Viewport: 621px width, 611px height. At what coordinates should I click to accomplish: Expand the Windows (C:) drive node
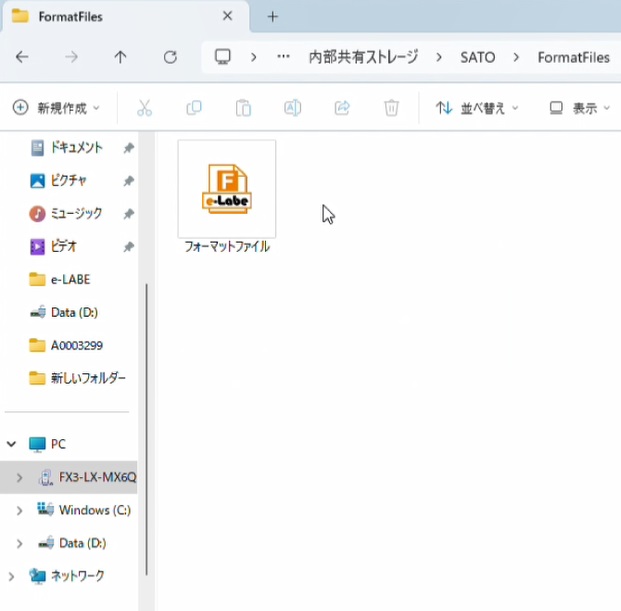pyautogui.click(x=19, y=511)
